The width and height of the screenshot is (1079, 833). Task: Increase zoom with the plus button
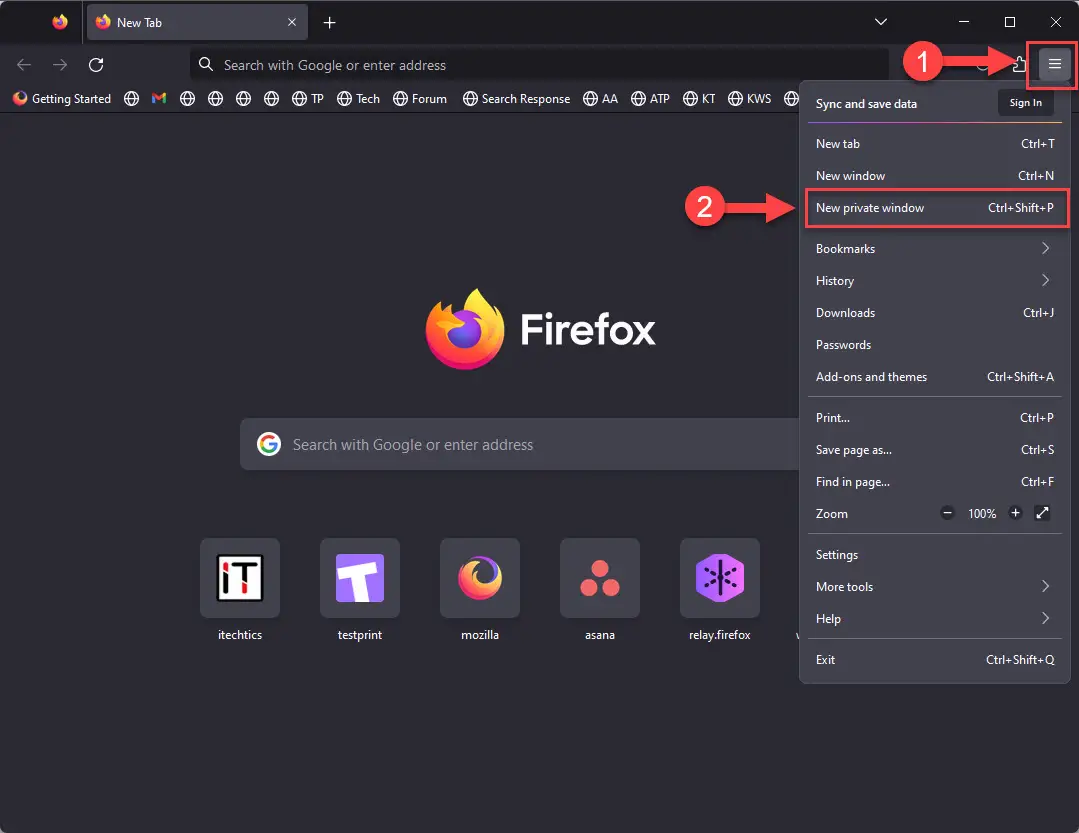1015,513
